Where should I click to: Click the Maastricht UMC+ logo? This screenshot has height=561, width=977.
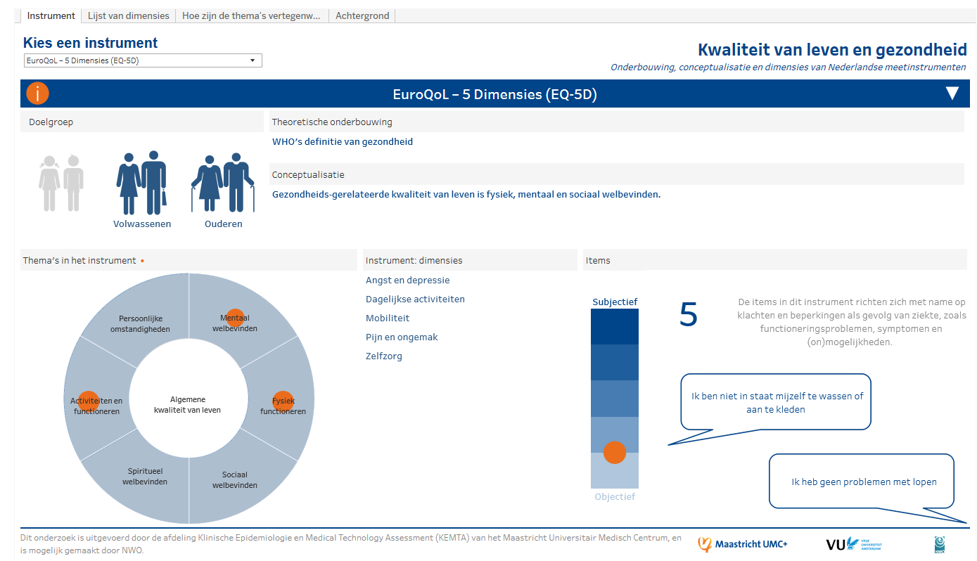[x=742, y=544]
